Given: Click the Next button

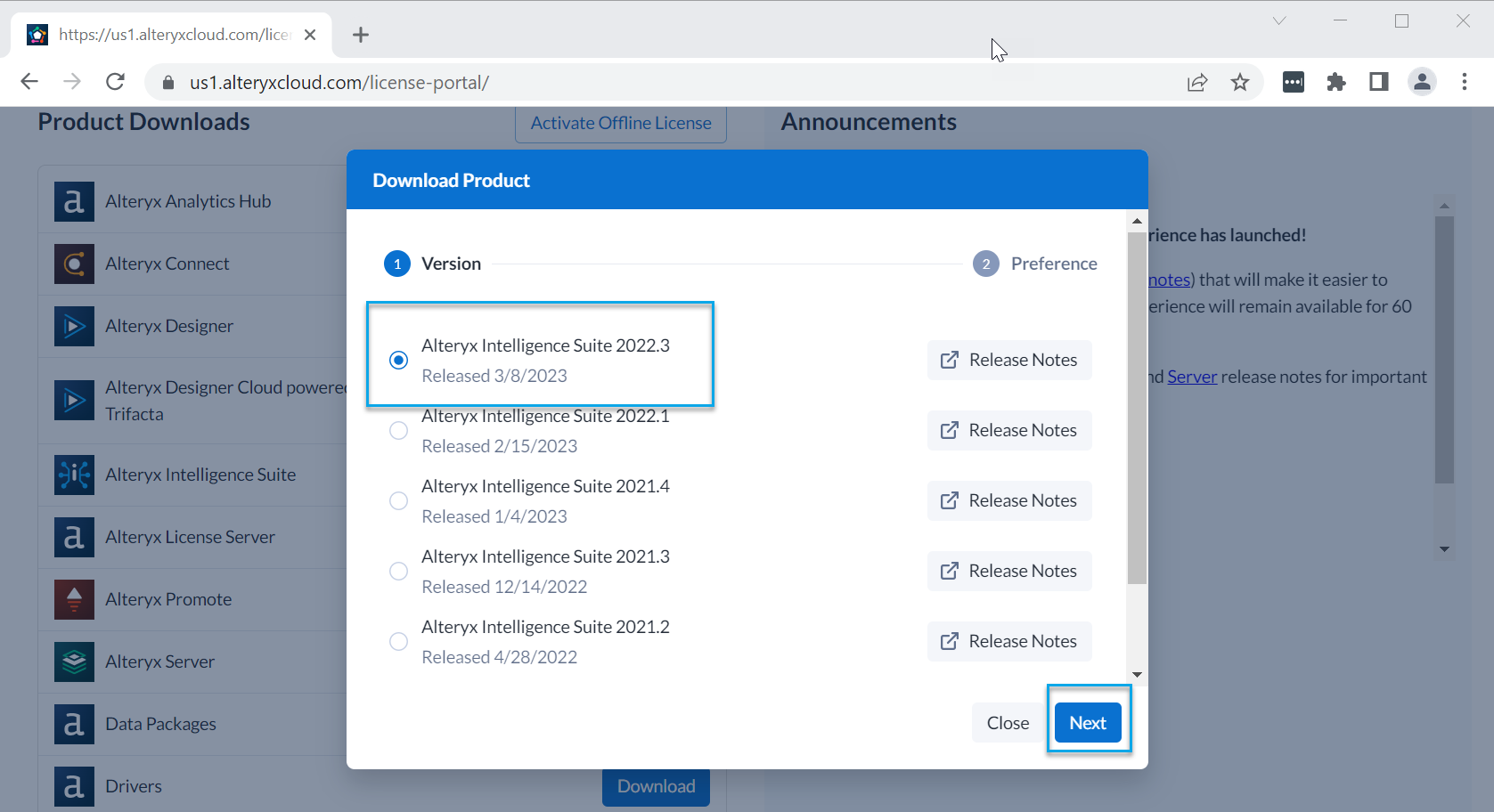Looking at the screenshot, I should point(1088,722).
